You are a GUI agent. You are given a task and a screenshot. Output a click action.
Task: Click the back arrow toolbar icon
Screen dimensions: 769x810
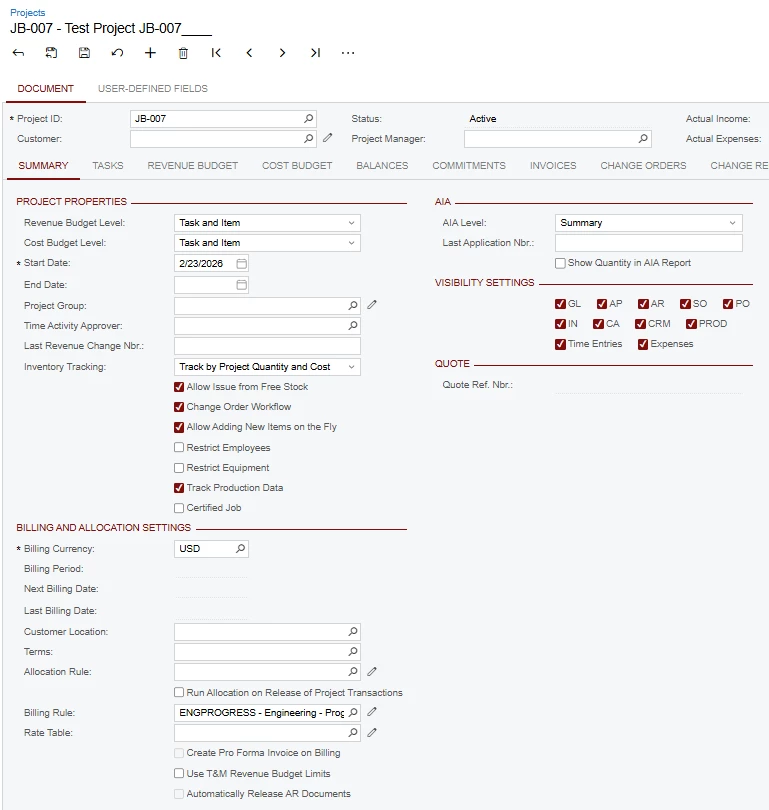18,53
